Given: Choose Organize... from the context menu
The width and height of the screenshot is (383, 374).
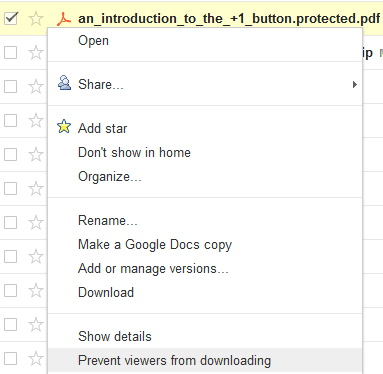Looking at the screenshot, I should [x=110, y=177].
